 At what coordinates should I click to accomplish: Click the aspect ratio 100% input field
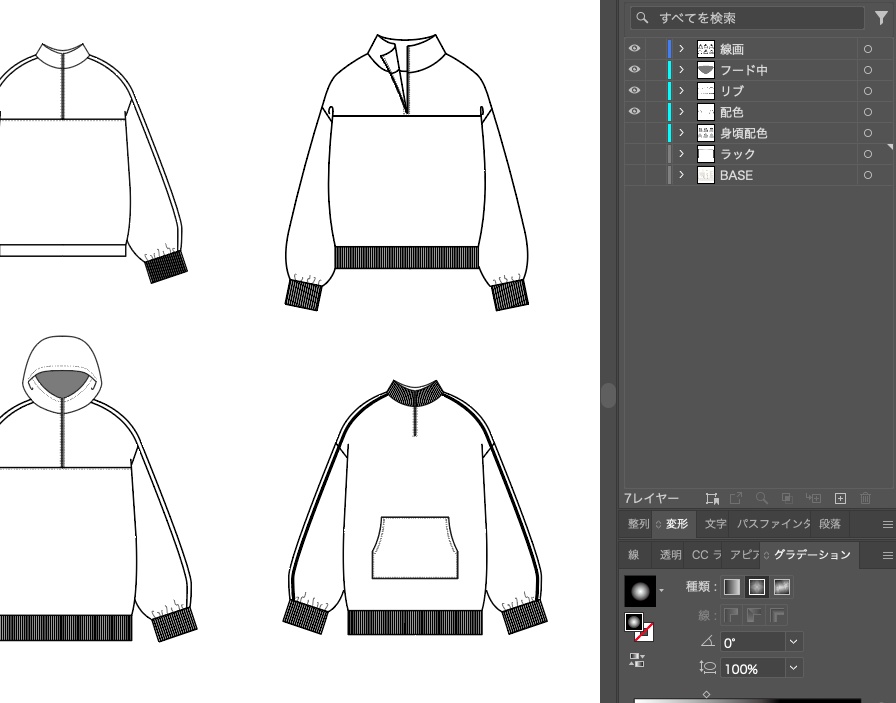coord(753,668)
